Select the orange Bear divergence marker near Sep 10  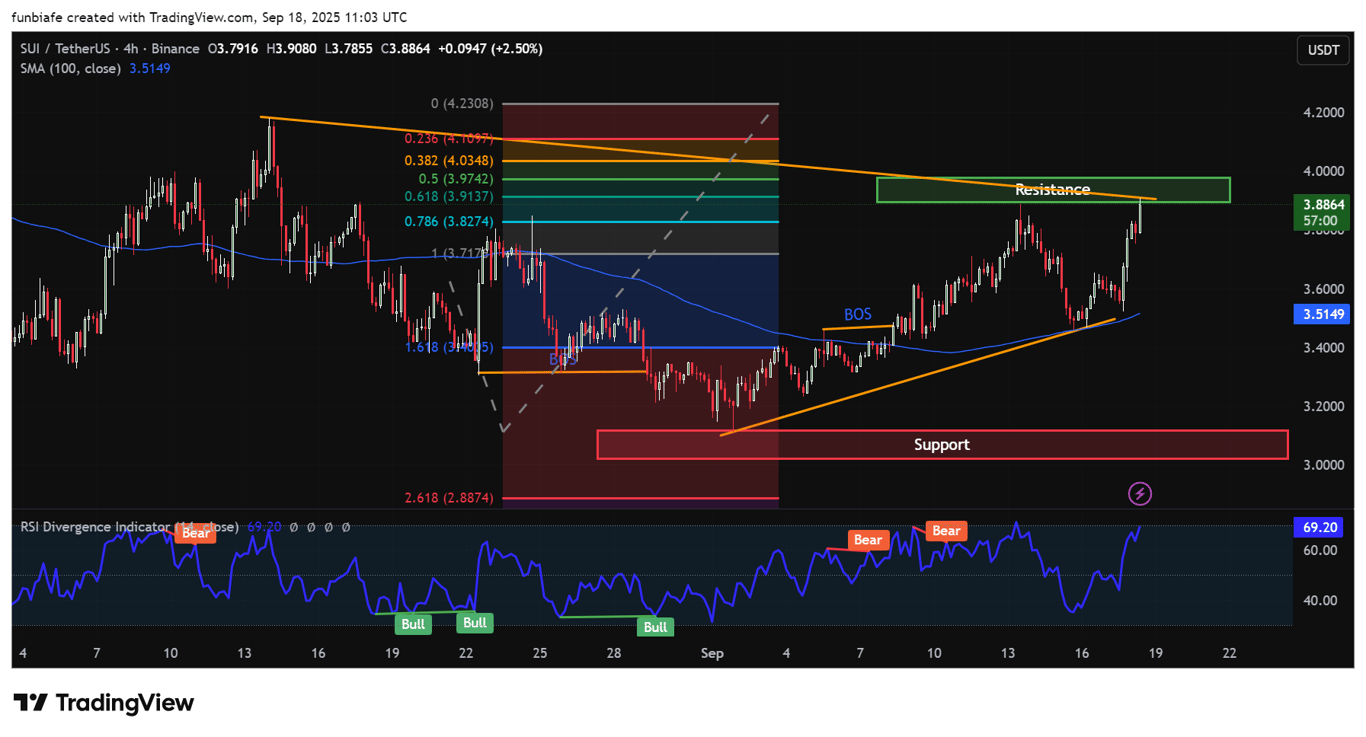coord(944,531)
